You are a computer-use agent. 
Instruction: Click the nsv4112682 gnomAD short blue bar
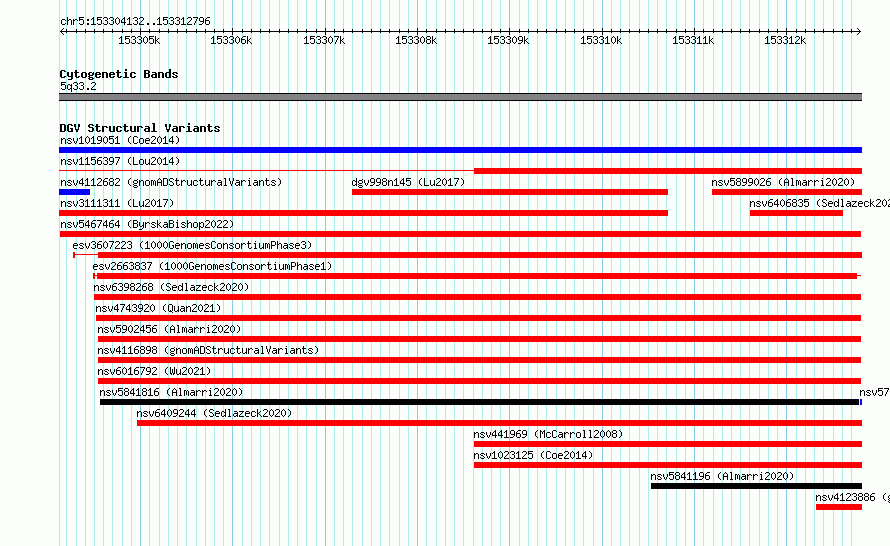[x=74, y=192]
